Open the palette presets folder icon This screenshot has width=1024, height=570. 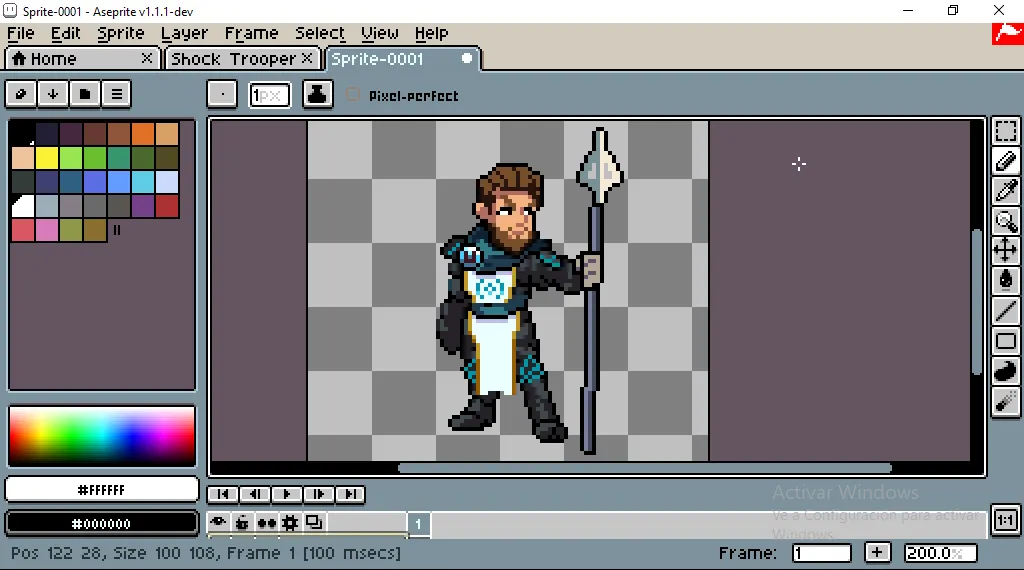(x=85, y=94)
